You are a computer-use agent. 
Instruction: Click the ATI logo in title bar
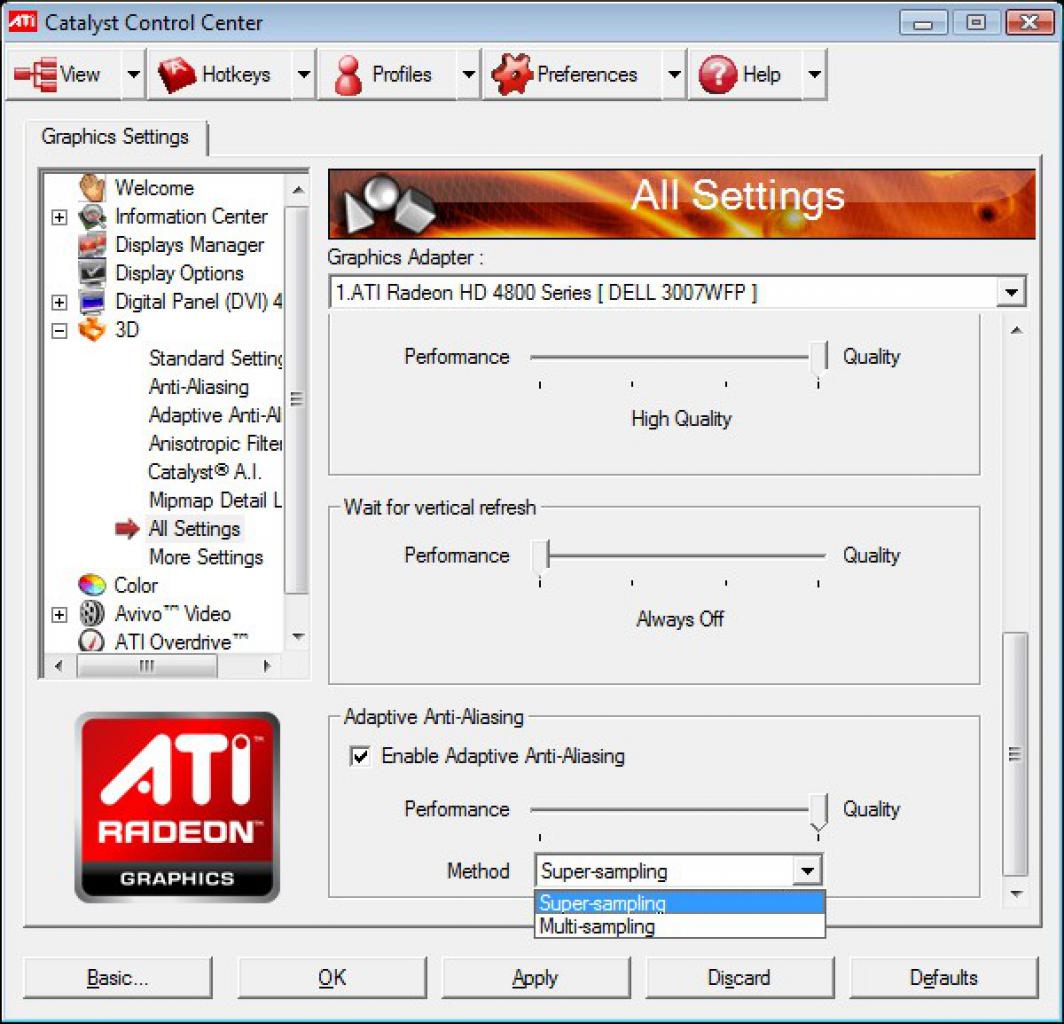(x=22, y=22)
